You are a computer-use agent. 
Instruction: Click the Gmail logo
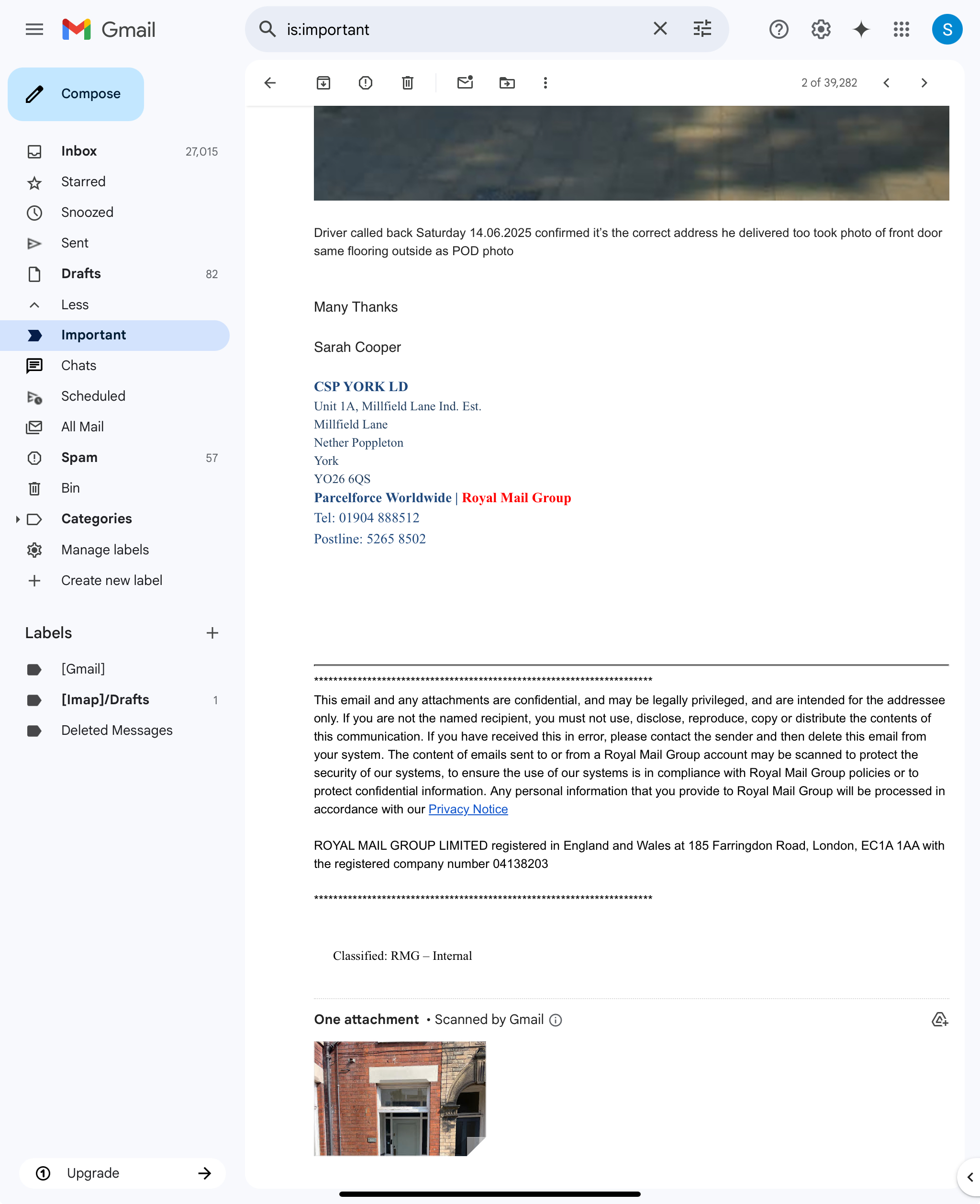click(109, 29)
